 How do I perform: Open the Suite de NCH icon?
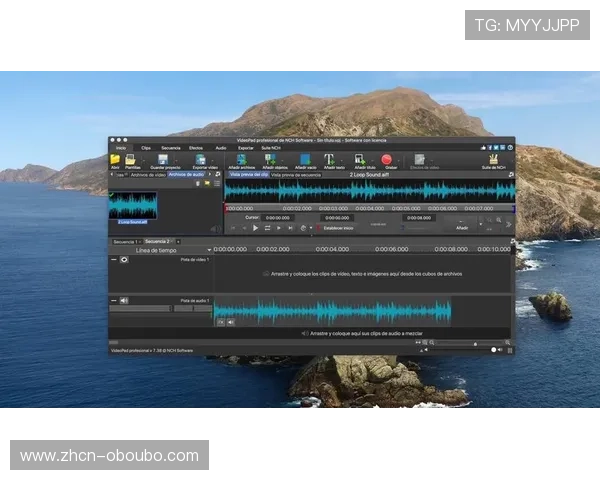point(493,159)
